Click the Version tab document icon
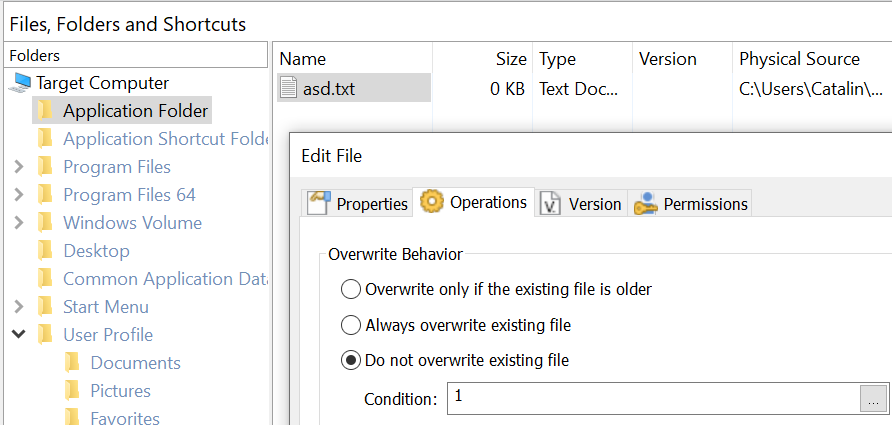Screen dimensions: 892x425 coord(551,203)
